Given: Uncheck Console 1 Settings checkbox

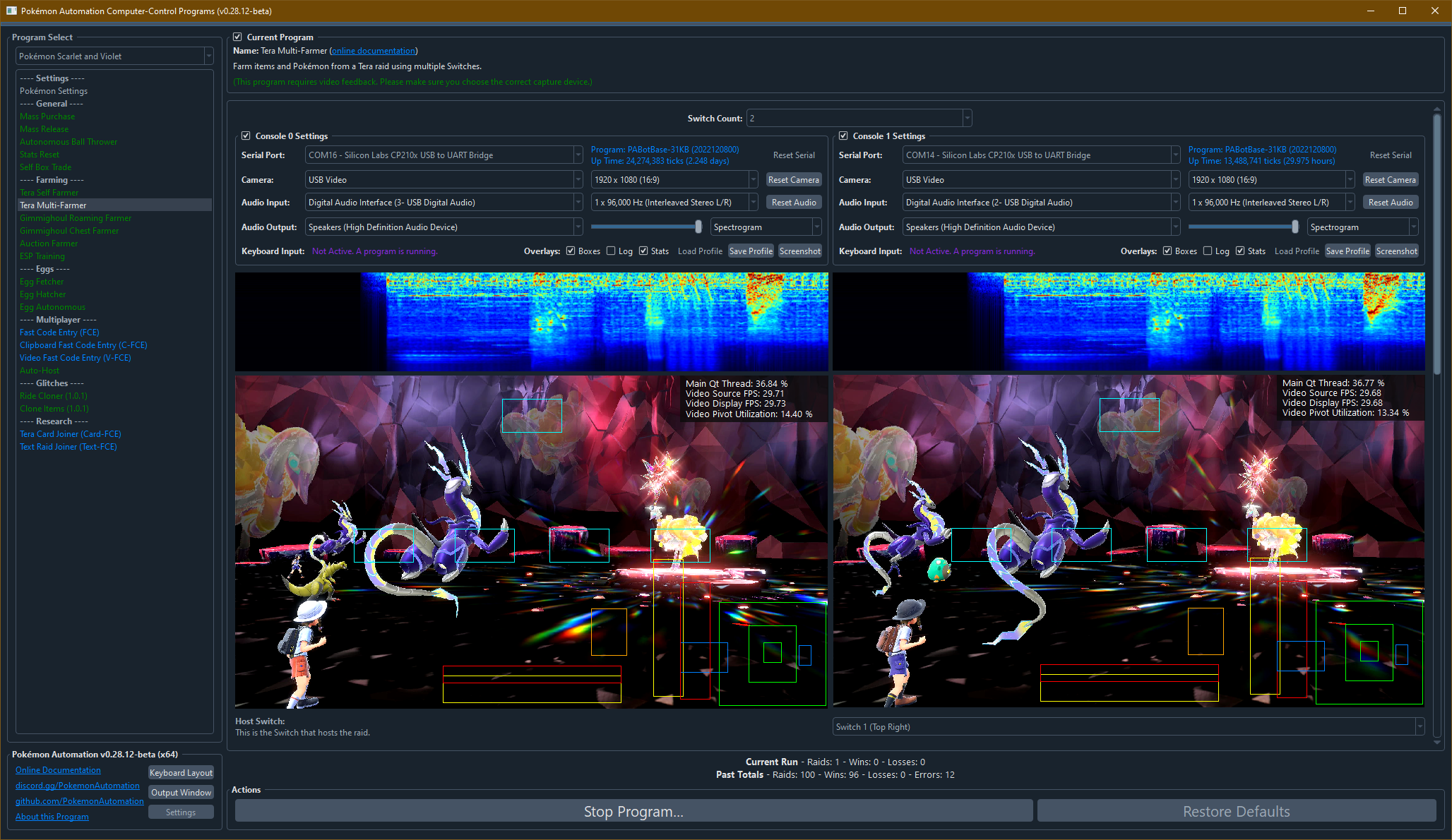Looking at the screenshot, I should 843,136.
